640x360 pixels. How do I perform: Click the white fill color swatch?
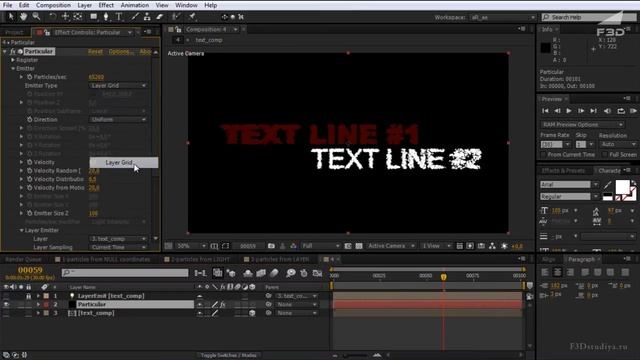pyautogui.click(x=622, y=187)
